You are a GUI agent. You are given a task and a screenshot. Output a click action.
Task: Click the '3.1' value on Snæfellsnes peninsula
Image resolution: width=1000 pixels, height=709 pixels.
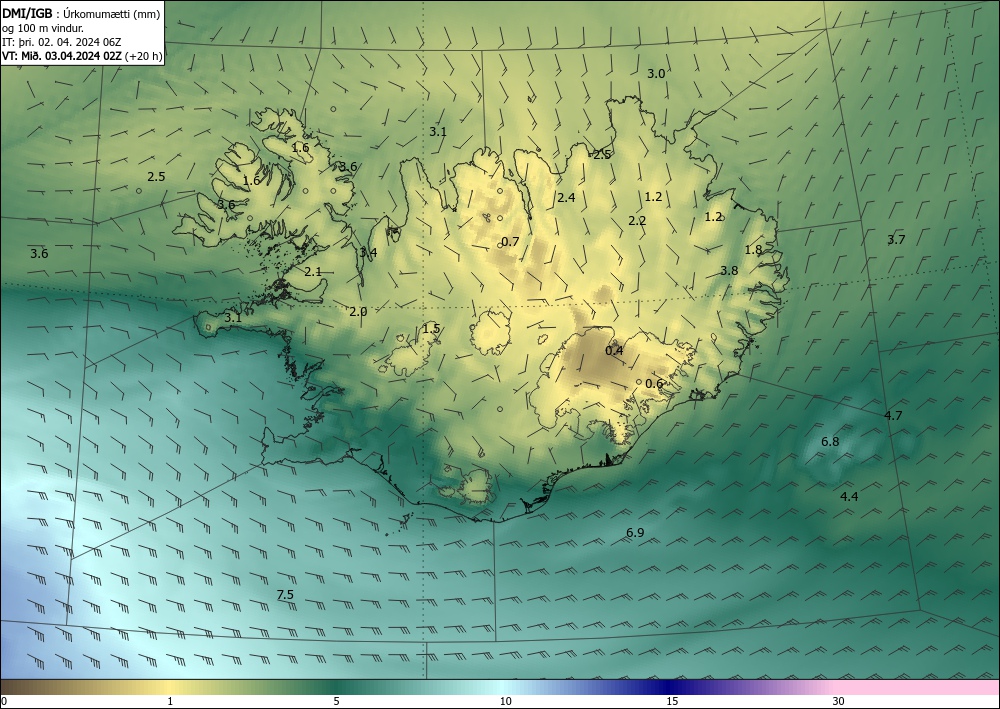pyautogui.click(x=233, y=317)
